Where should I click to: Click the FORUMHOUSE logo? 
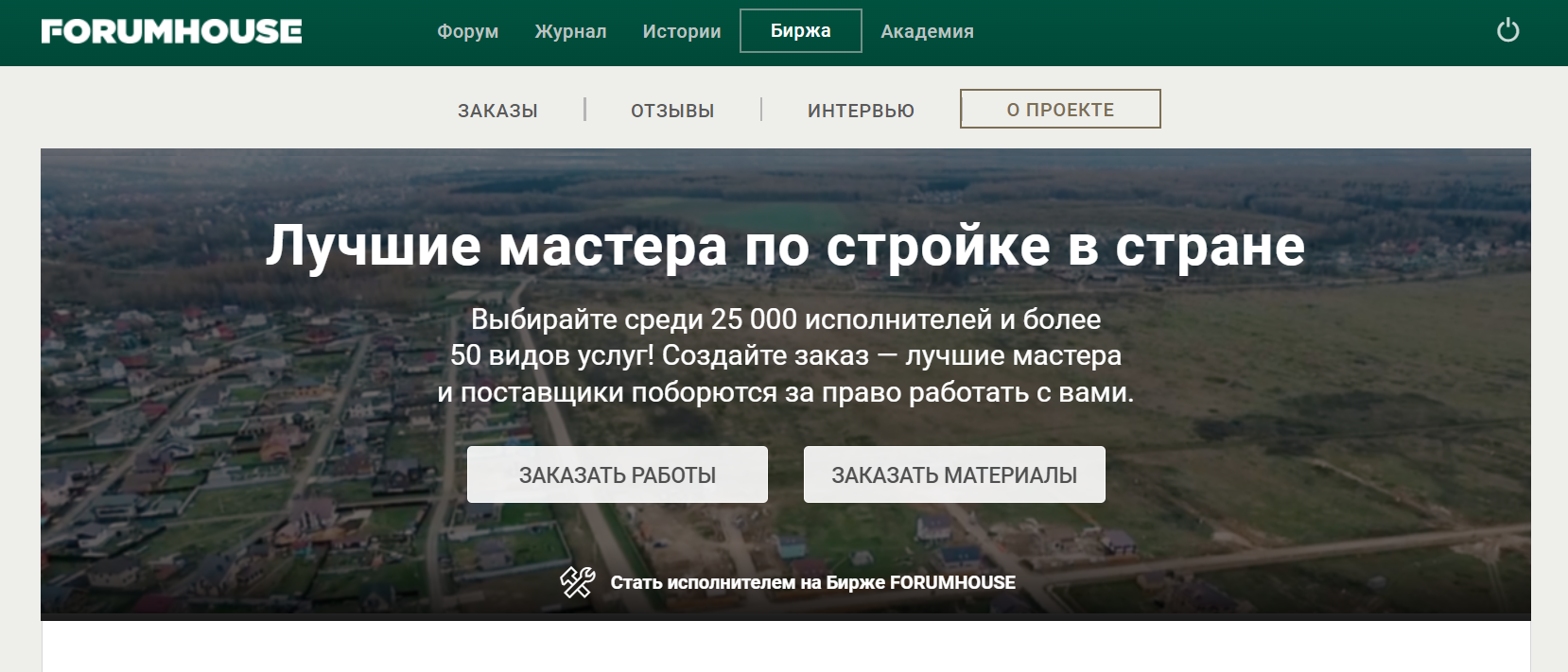point(171,31)
